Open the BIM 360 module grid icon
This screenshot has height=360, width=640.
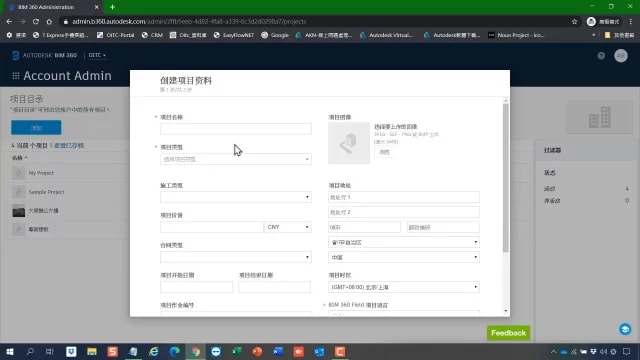(x=16, y=76)
